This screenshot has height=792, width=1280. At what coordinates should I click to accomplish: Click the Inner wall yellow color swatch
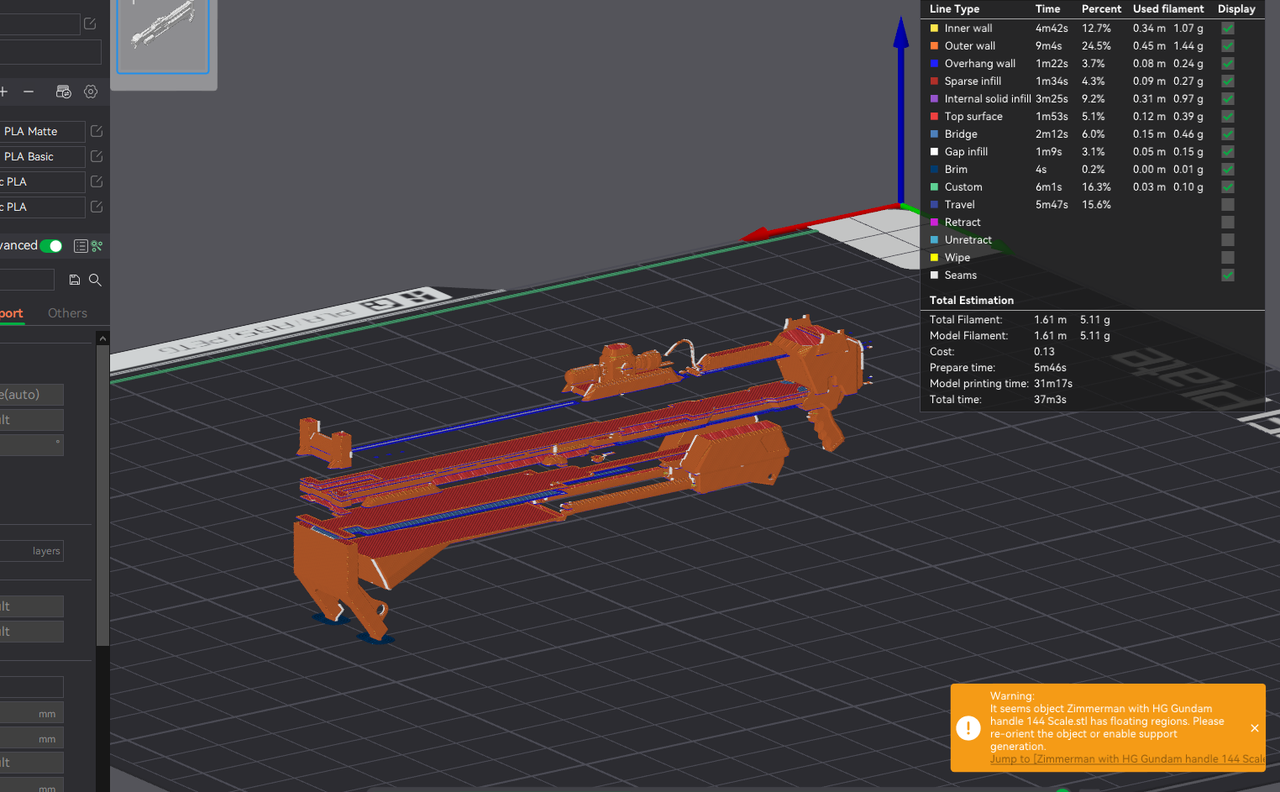coord(934,28)
